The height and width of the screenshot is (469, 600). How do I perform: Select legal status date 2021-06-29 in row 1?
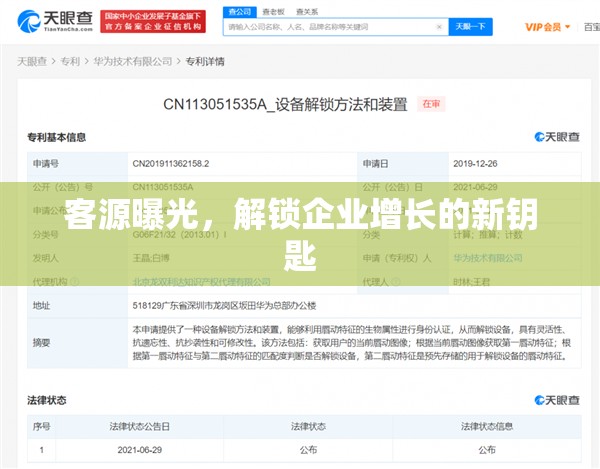click(140, 450)
